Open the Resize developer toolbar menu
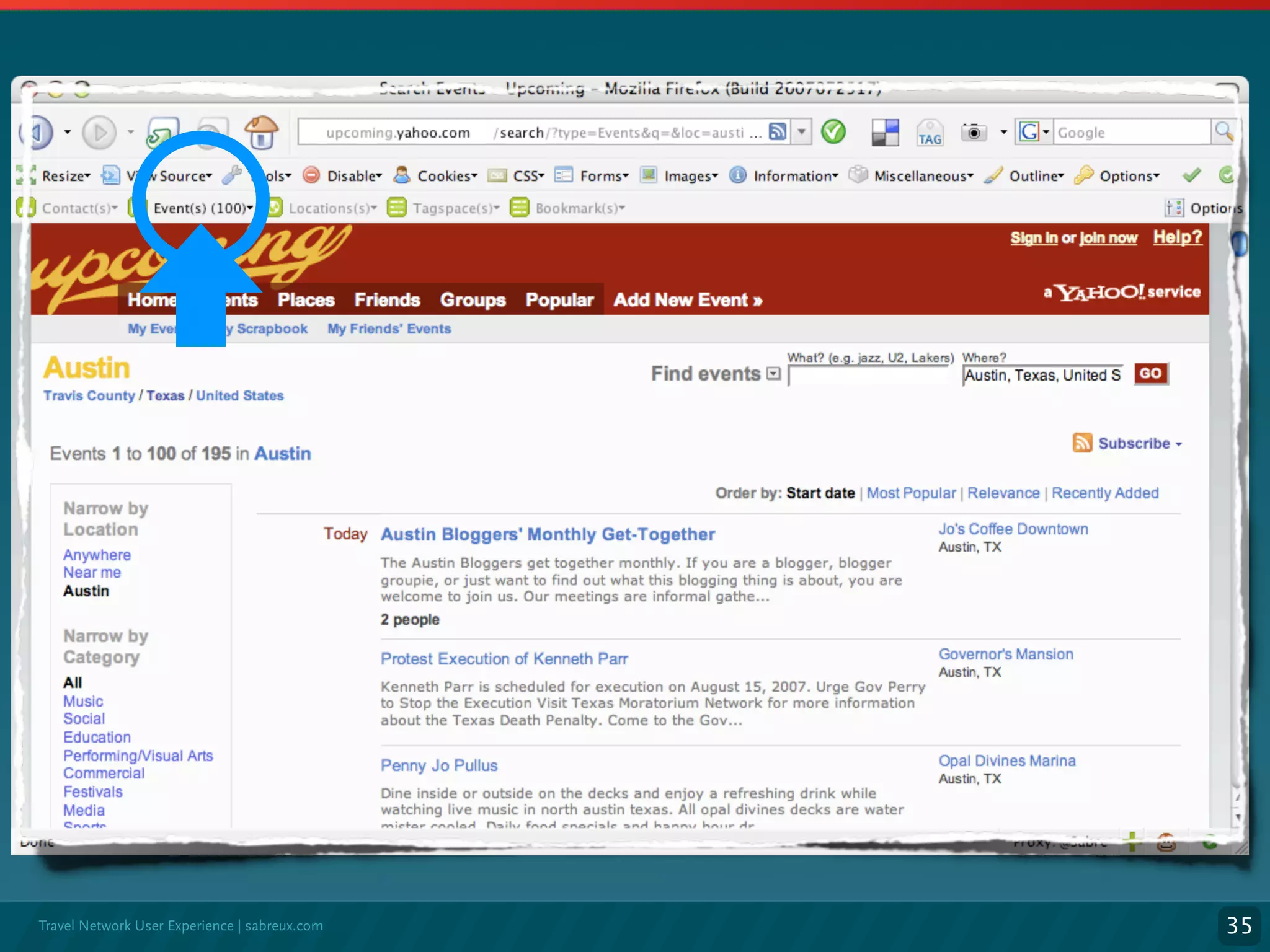1270x952 pixels. [55, 176]
